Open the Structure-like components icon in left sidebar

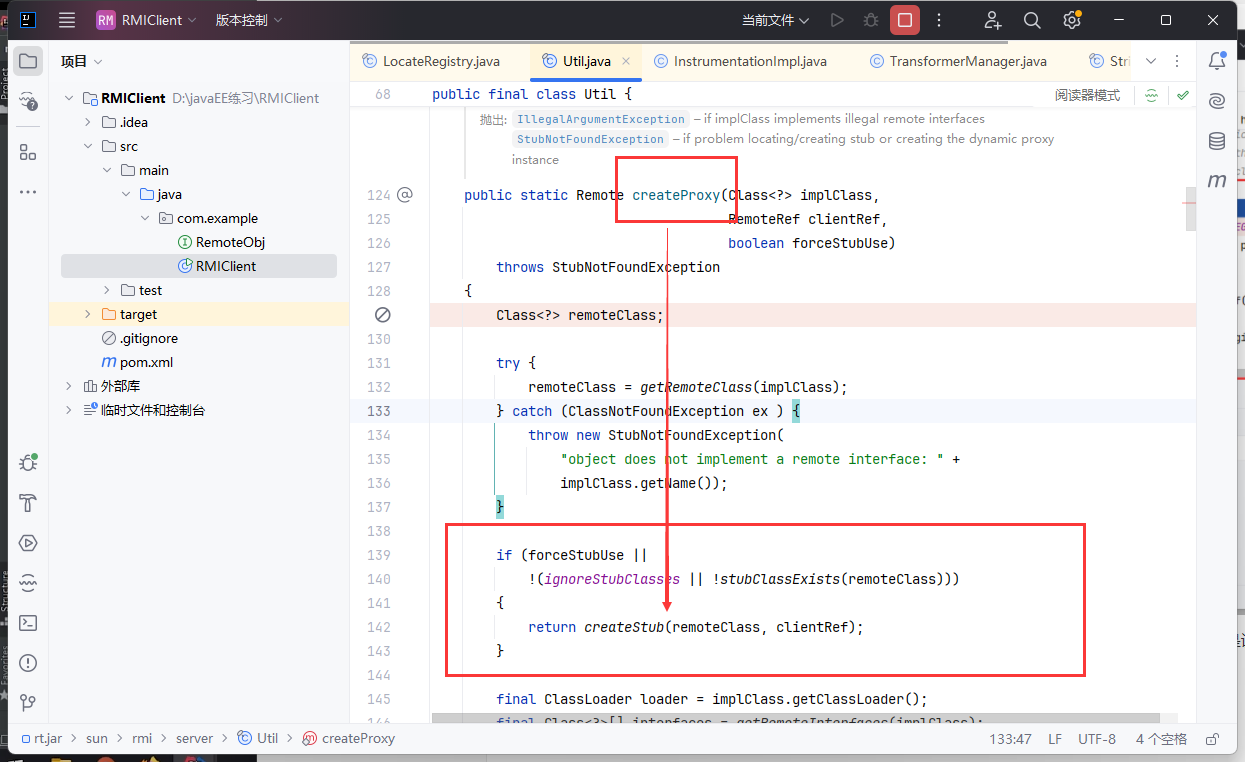(x=28, y=152)
